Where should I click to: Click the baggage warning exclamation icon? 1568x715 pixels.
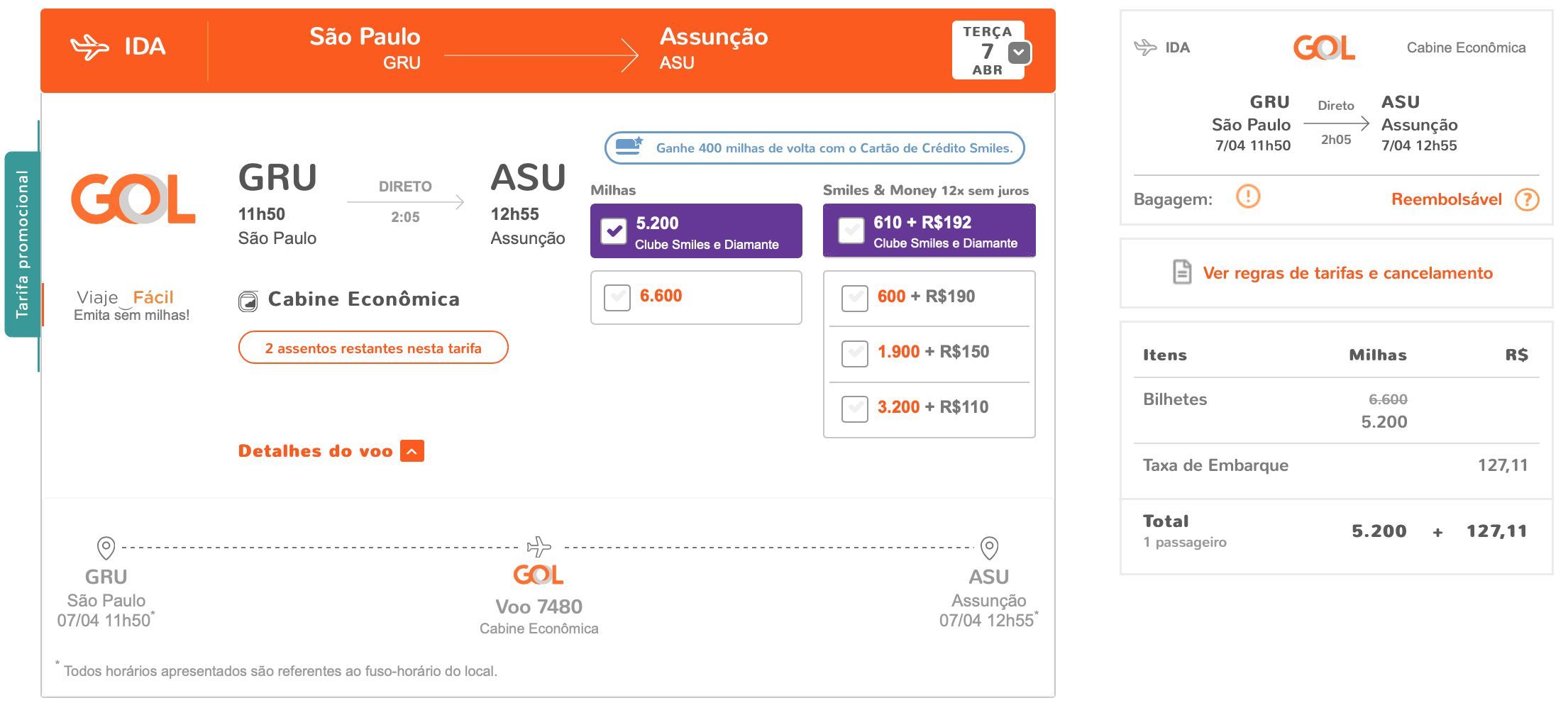1248,196
